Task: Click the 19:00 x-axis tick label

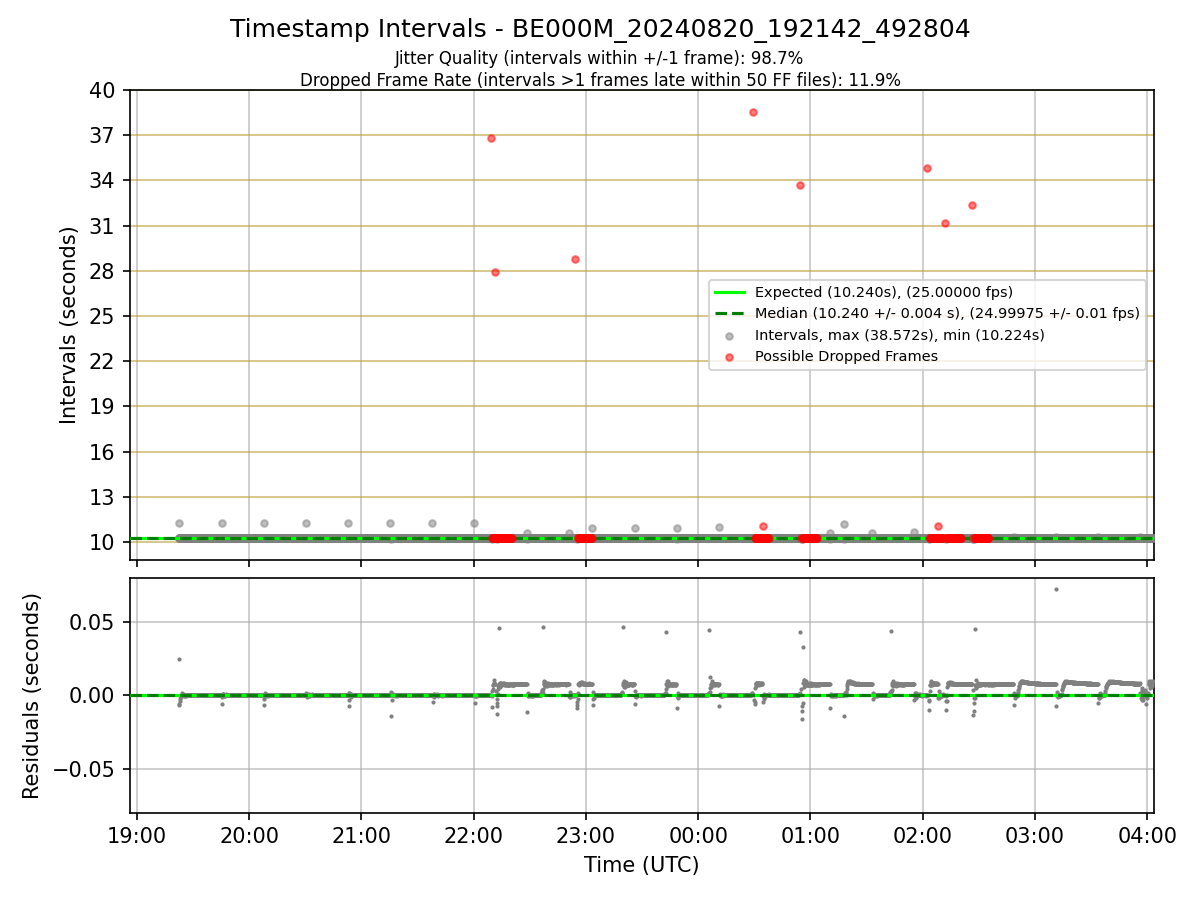Action: [137, 837]
